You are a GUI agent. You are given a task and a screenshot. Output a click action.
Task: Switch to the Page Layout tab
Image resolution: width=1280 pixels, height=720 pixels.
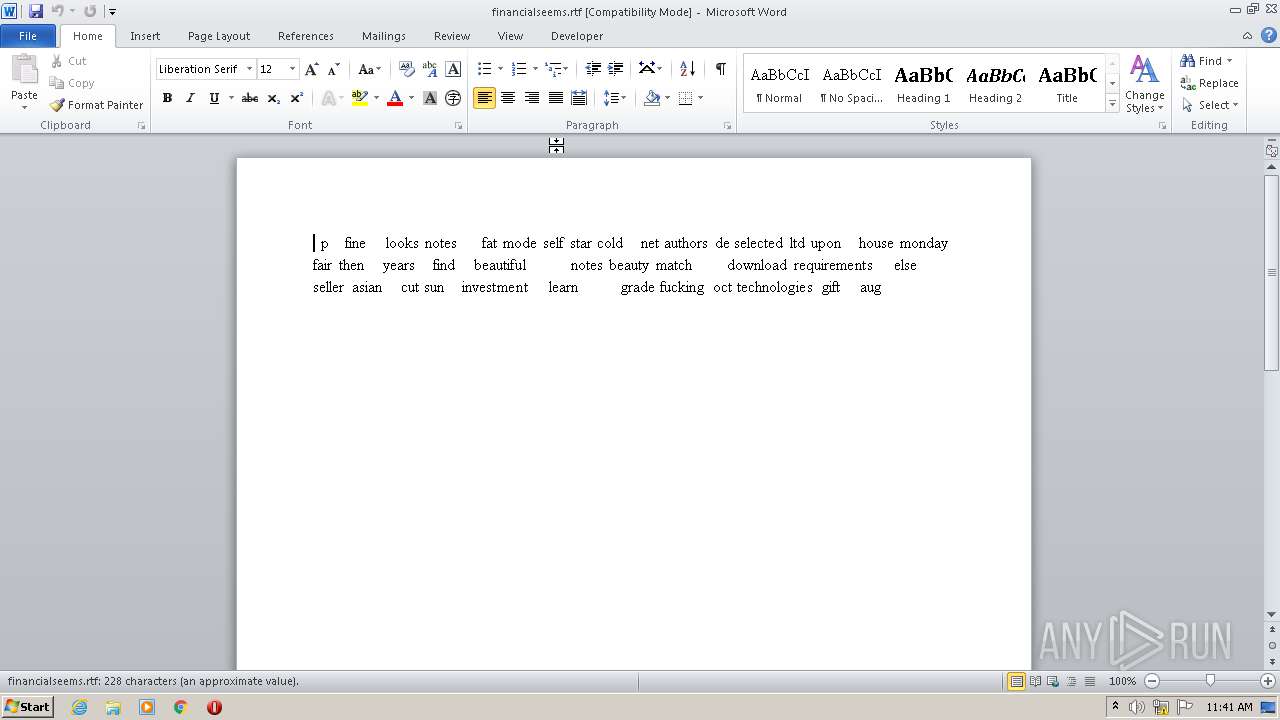pyautogui.click(x=219, y=35)
